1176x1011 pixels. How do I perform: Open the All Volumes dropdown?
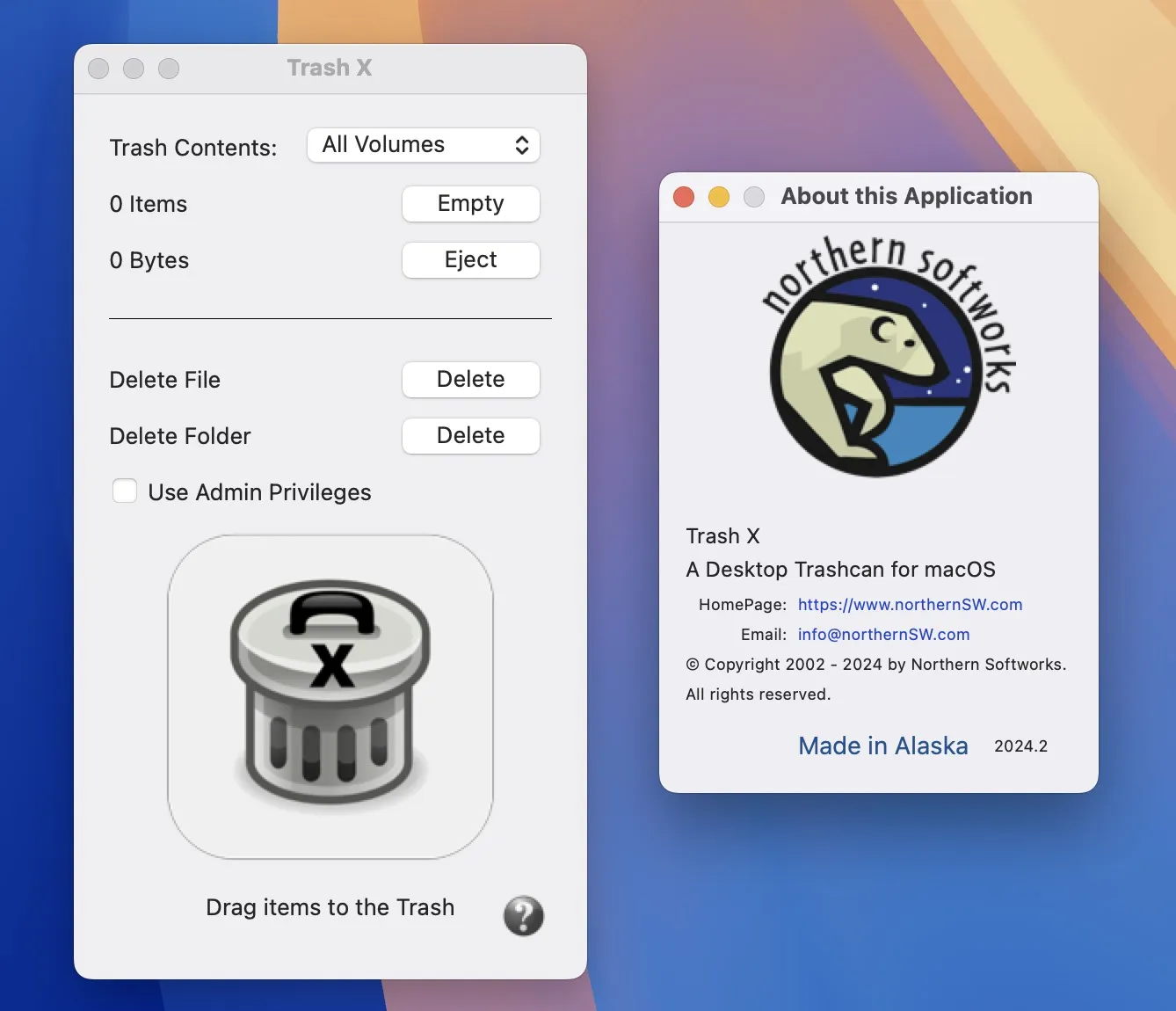[424, 145]
